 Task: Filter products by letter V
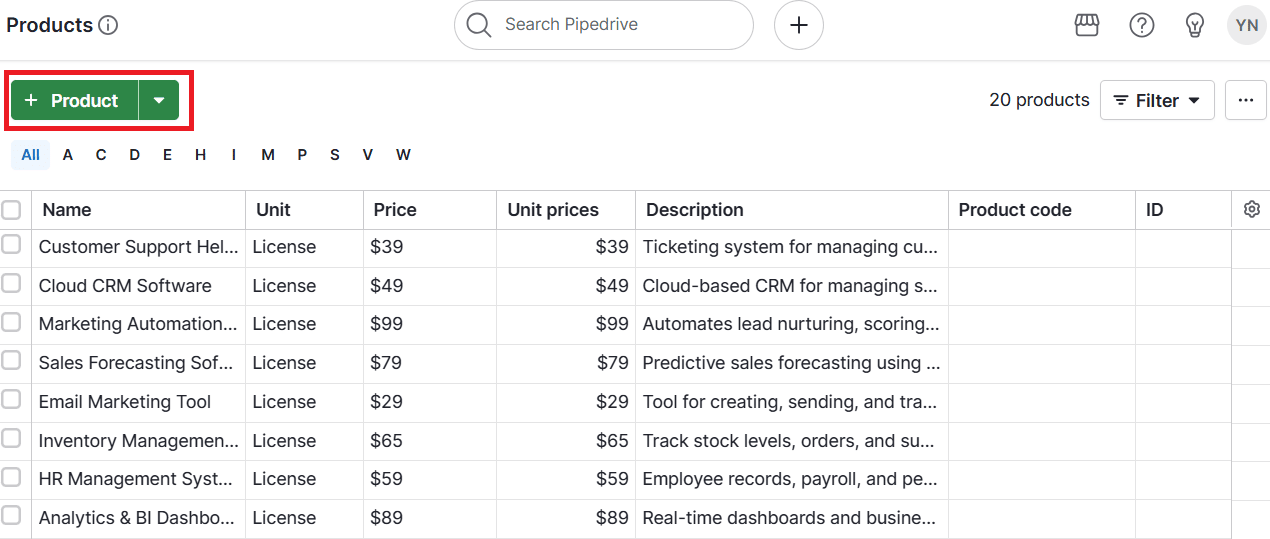(368, 154)
